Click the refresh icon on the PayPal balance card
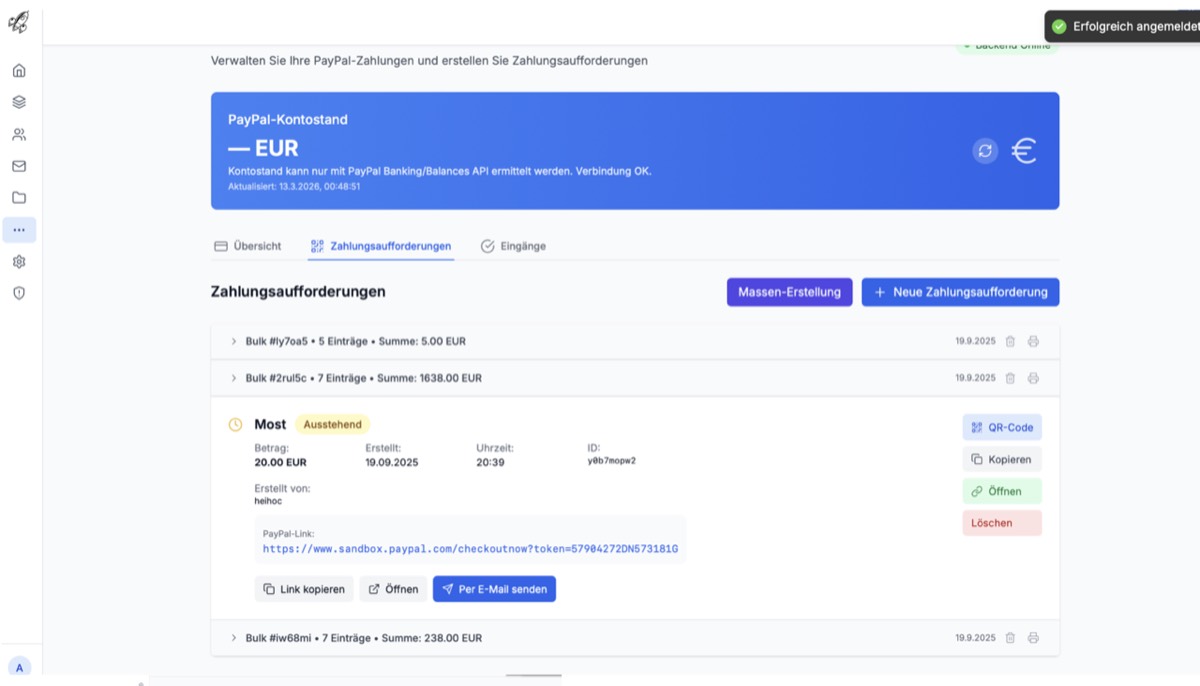Screen dimensions: 1200x686 point(985,150)
